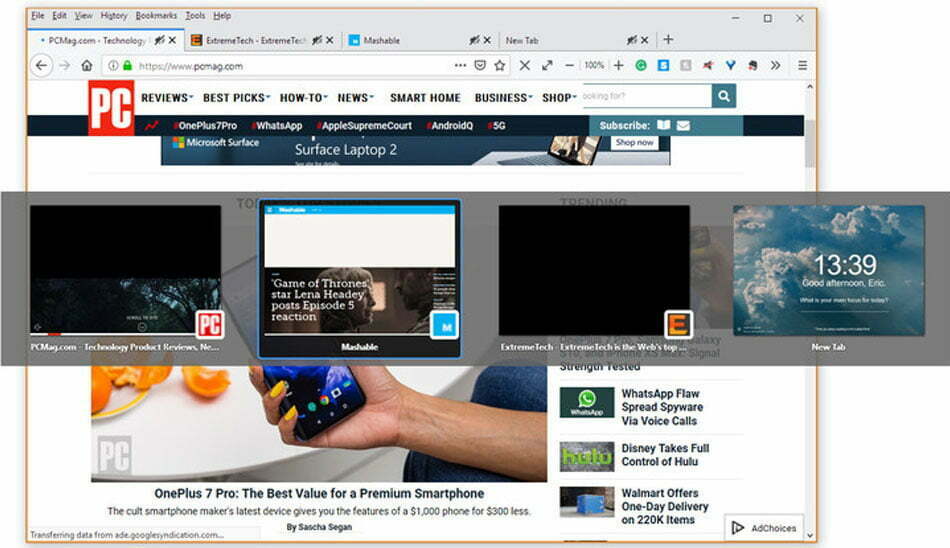Viewport: 950px width, 548px height.
Task: Open the Tools menu
Action: tap(195, 16)
